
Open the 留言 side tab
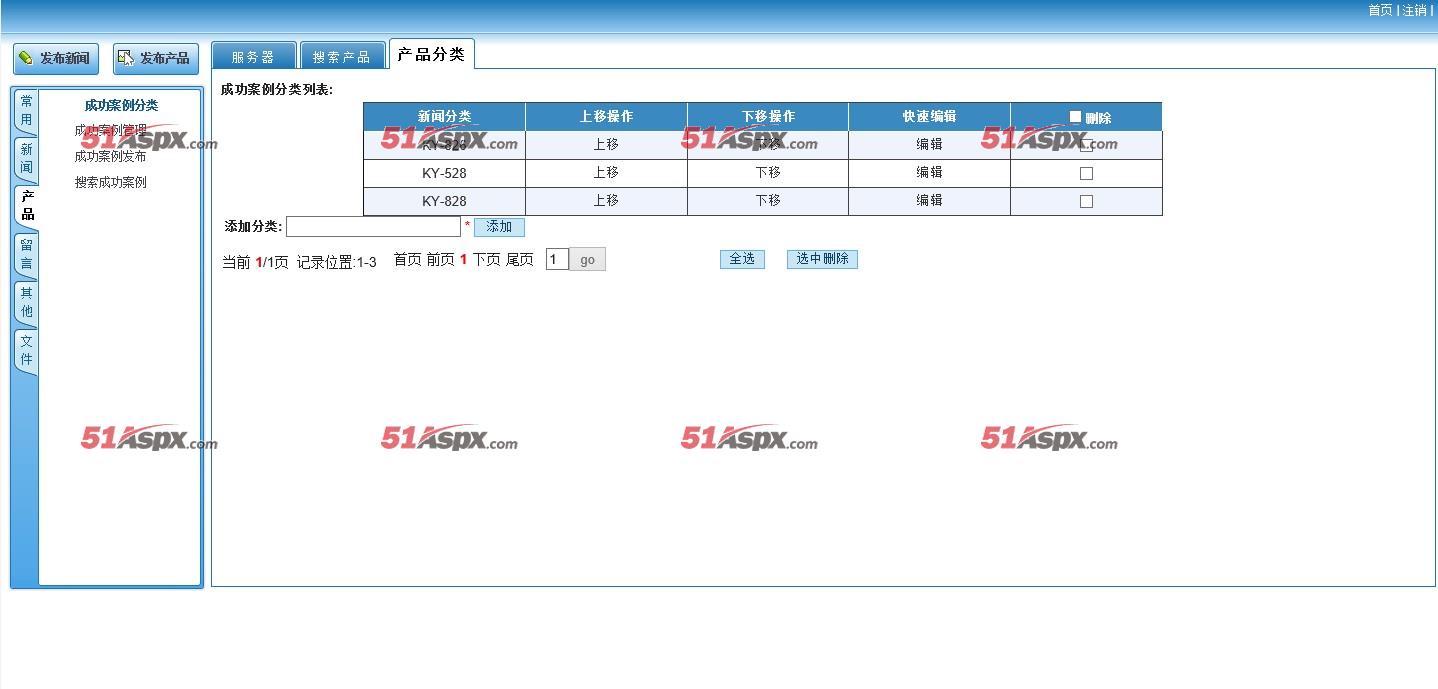(x=26, y=254)
